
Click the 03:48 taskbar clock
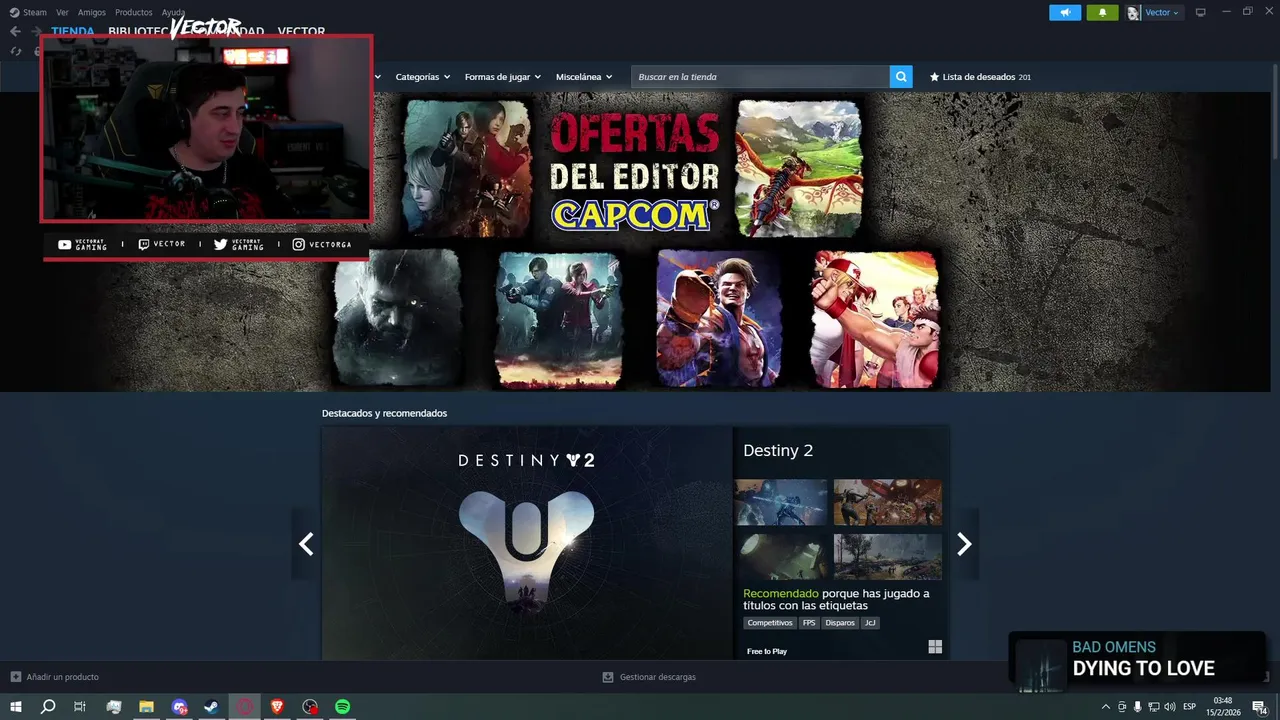pyautogui.click(x=1222, y=701)
